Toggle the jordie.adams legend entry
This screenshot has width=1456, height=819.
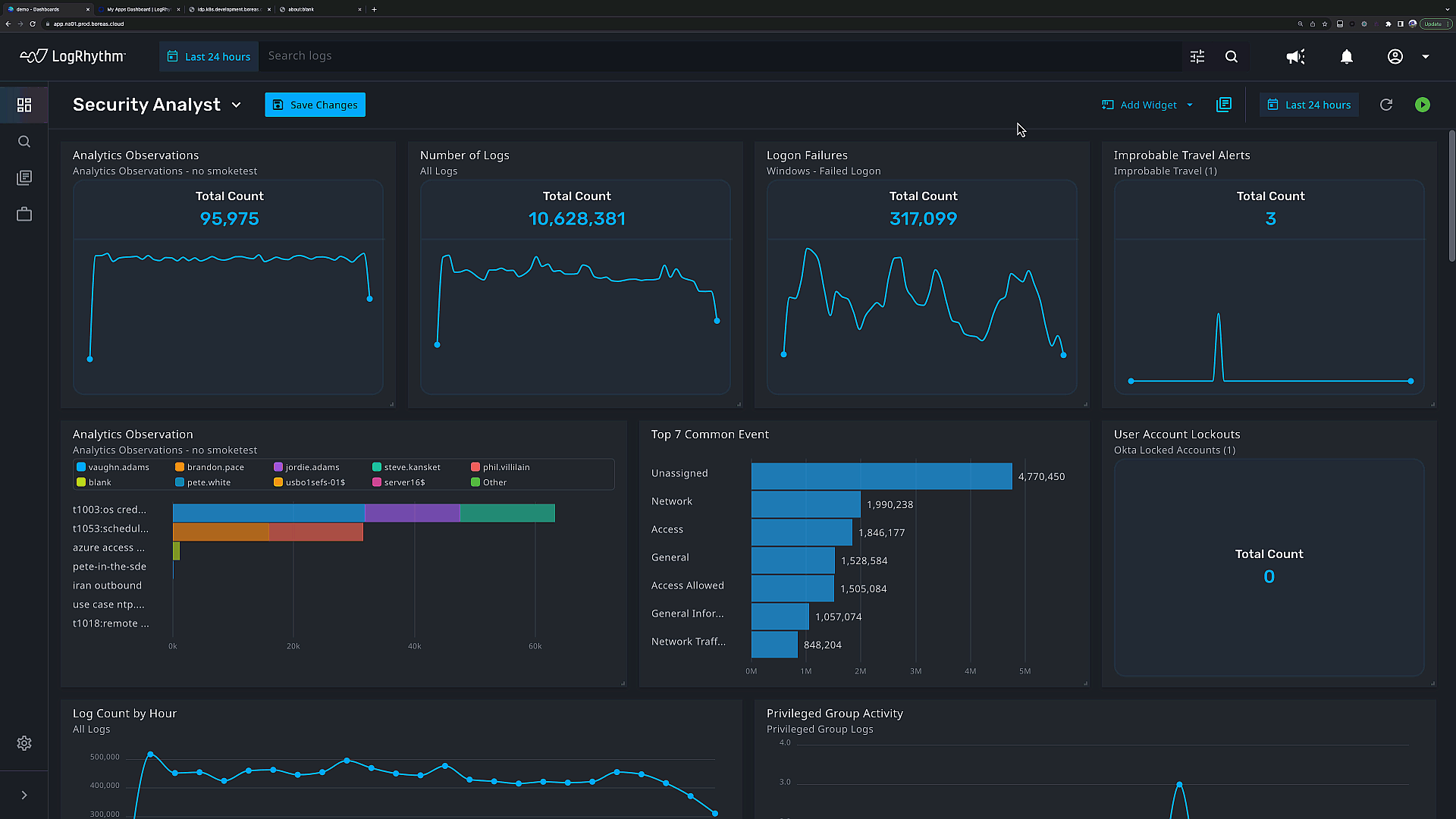(306, 467)
